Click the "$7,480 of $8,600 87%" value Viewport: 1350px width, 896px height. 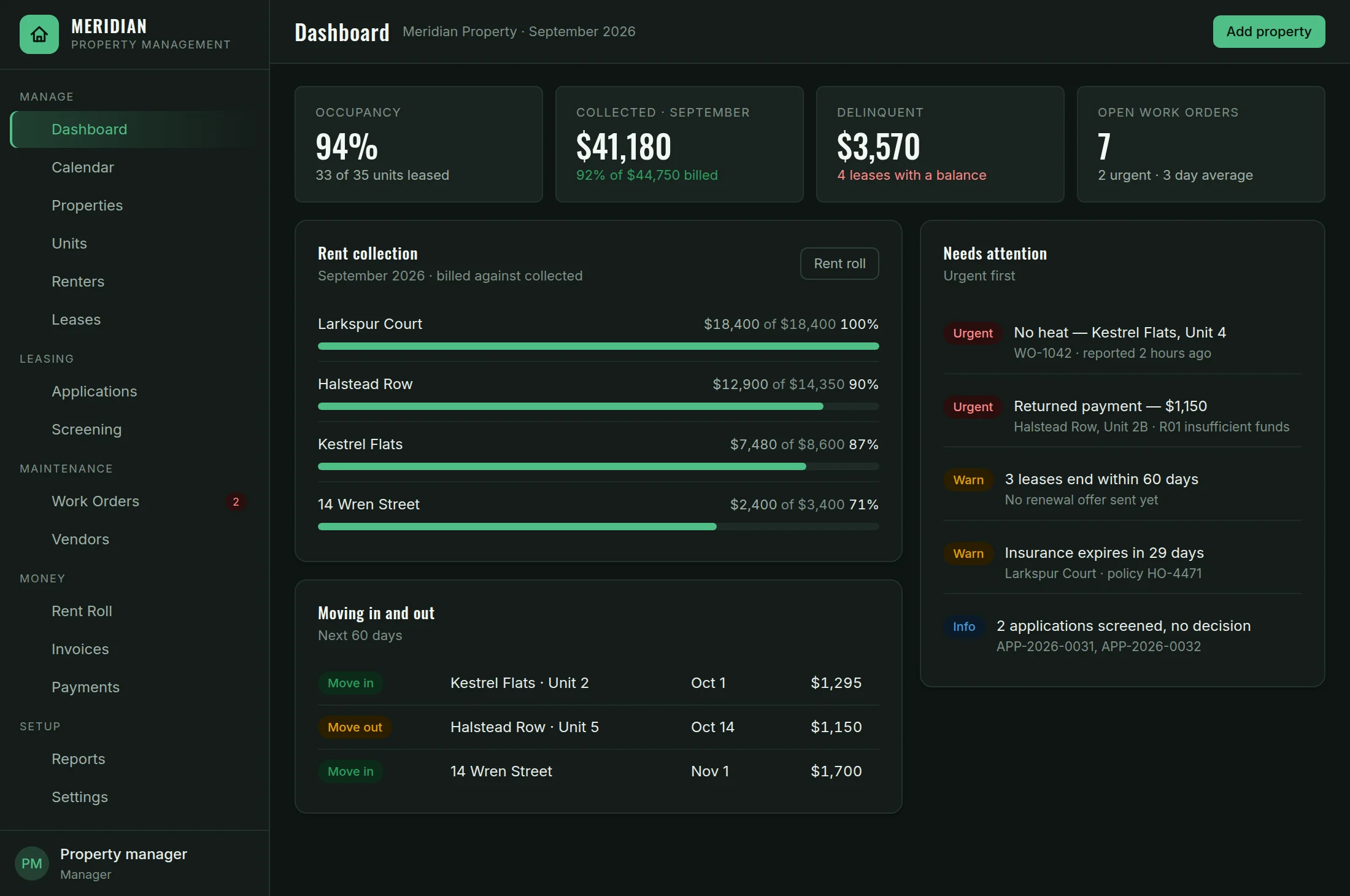click(x=804, y=444)
